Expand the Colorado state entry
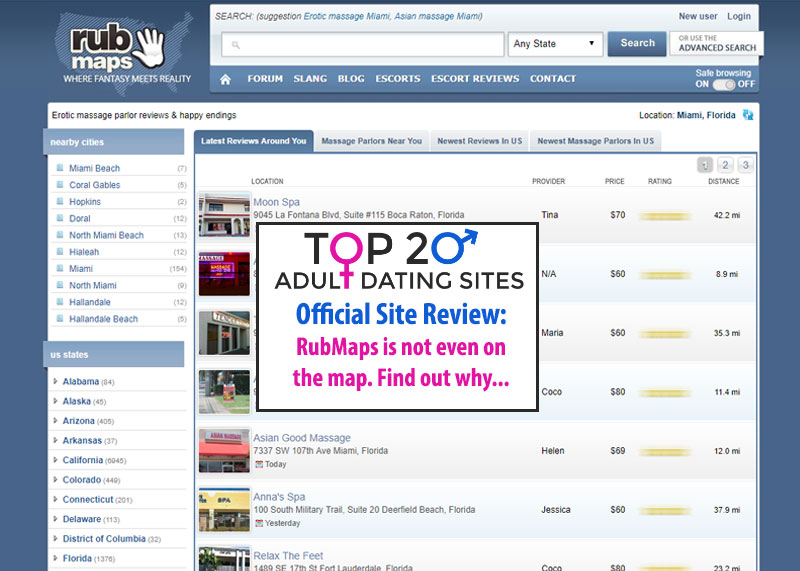Viewport: 800px width, 571px height. tap(56, 480)
